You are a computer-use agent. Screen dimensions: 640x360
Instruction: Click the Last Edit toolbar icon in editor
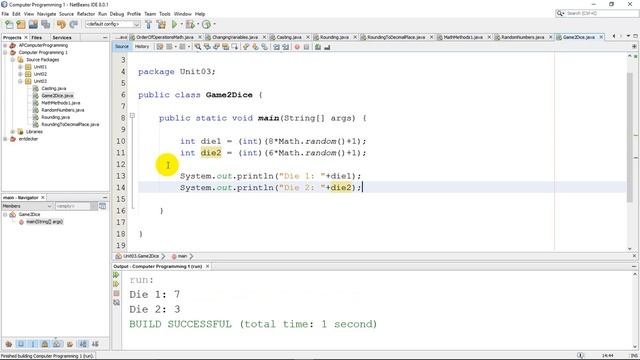(x=160, y=47)
